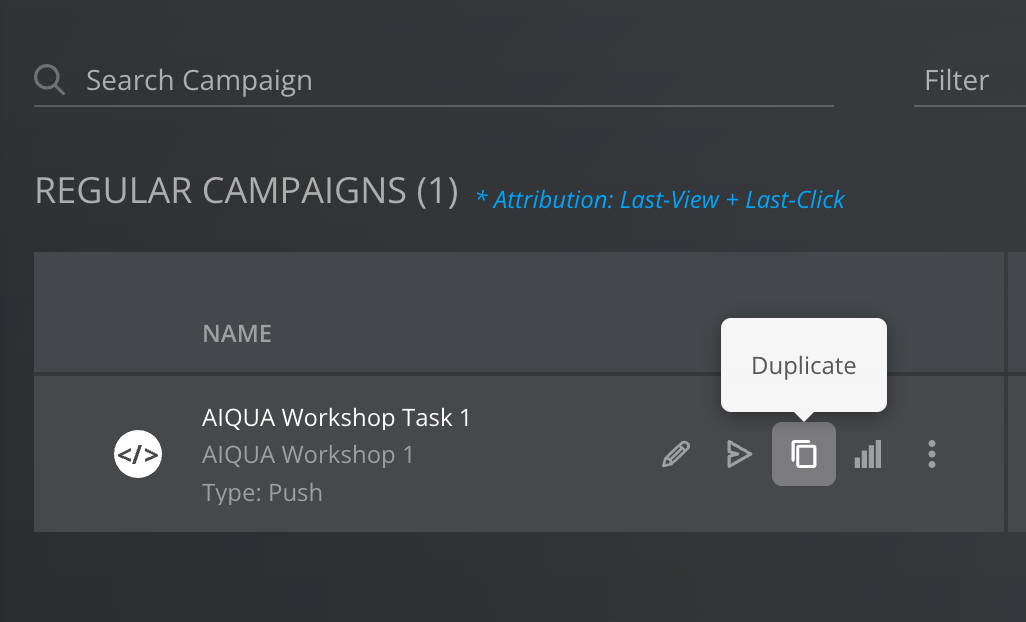Select the send campaign paper-plane icon

coord(739,454)
